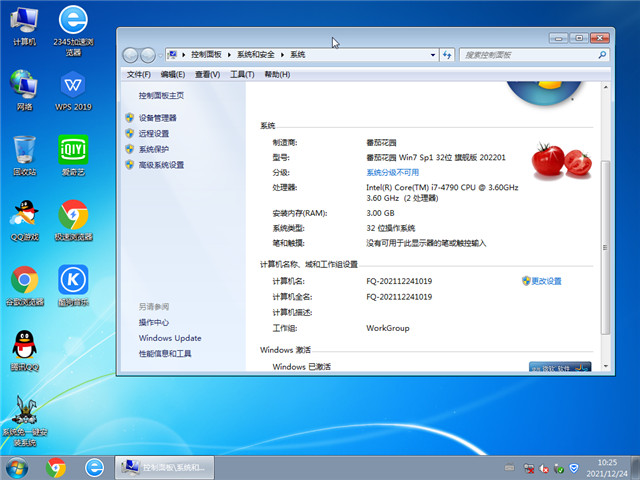The height and width of the screenshot is (480, 640).
Task: Open 系统保护 sidebar link
Action: 154,149
